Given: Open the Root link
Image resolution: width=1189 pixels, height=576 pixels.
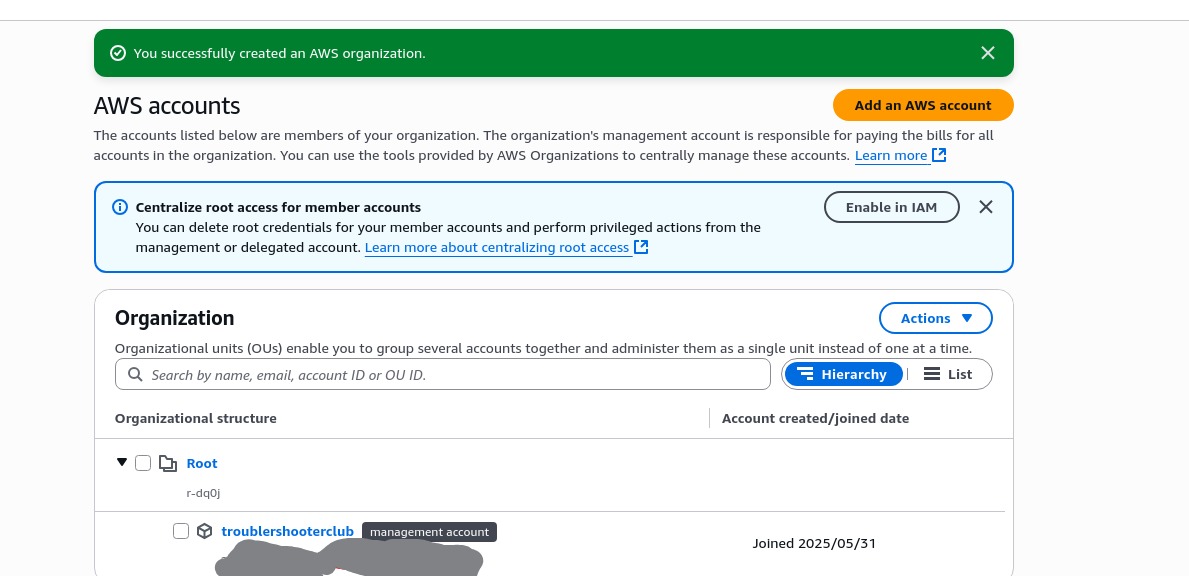Looking at the screenshot, I should pyautogui.click(x=202, y=463).
